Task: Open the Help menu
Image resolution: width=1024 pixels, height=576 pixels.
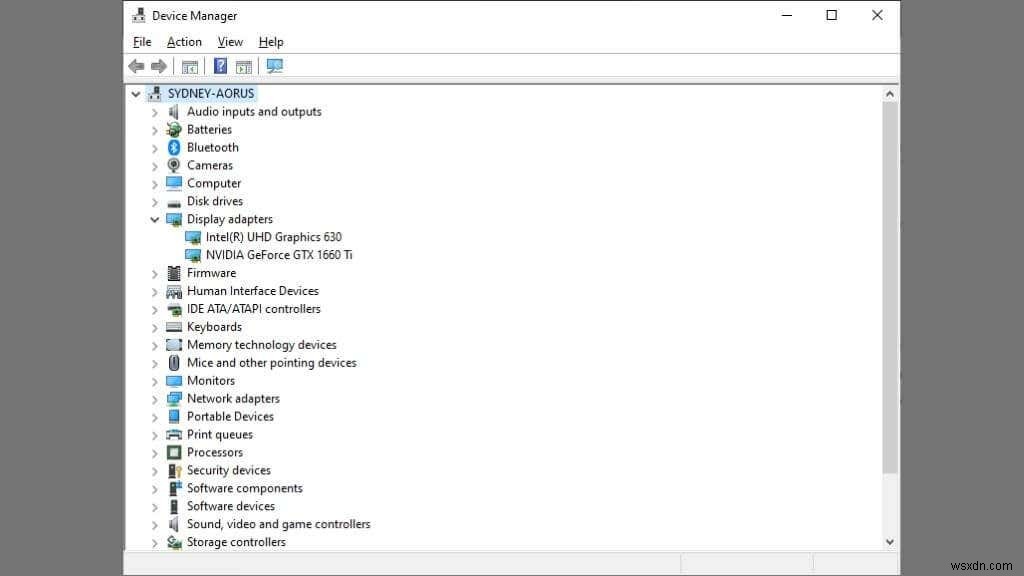Action: (x=271, y=42)
